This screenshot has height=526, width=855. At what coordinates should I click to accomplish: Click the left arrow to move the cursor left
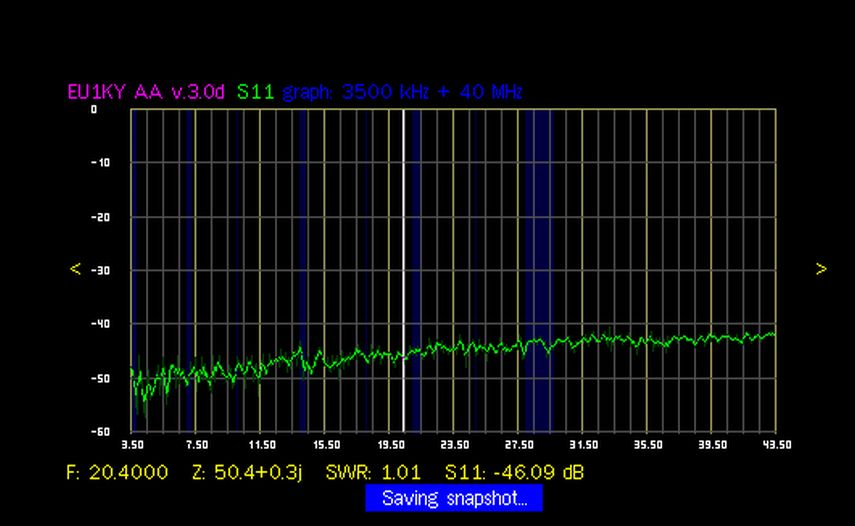pos(75,269)
